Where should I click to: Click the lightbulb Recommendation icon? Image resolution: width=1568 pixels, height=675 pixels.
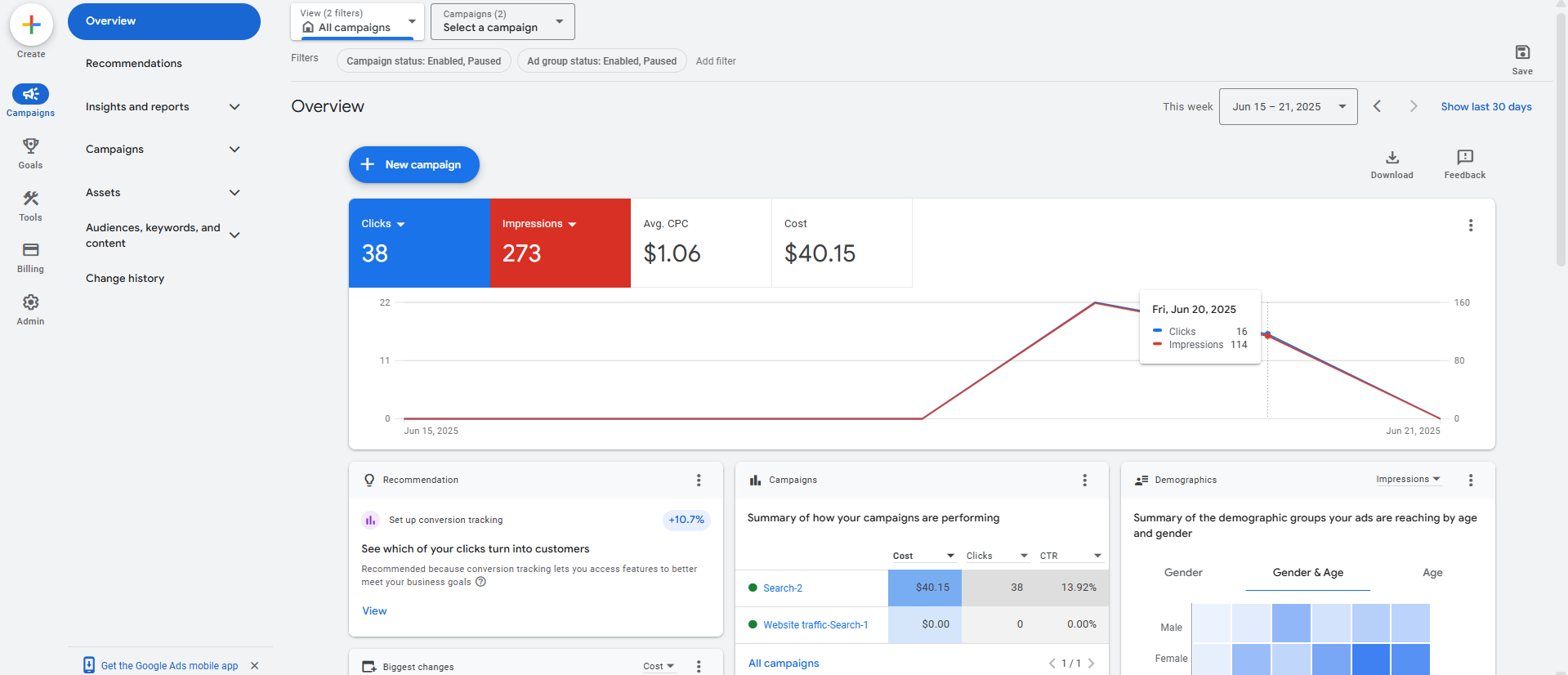pos(369,481)
